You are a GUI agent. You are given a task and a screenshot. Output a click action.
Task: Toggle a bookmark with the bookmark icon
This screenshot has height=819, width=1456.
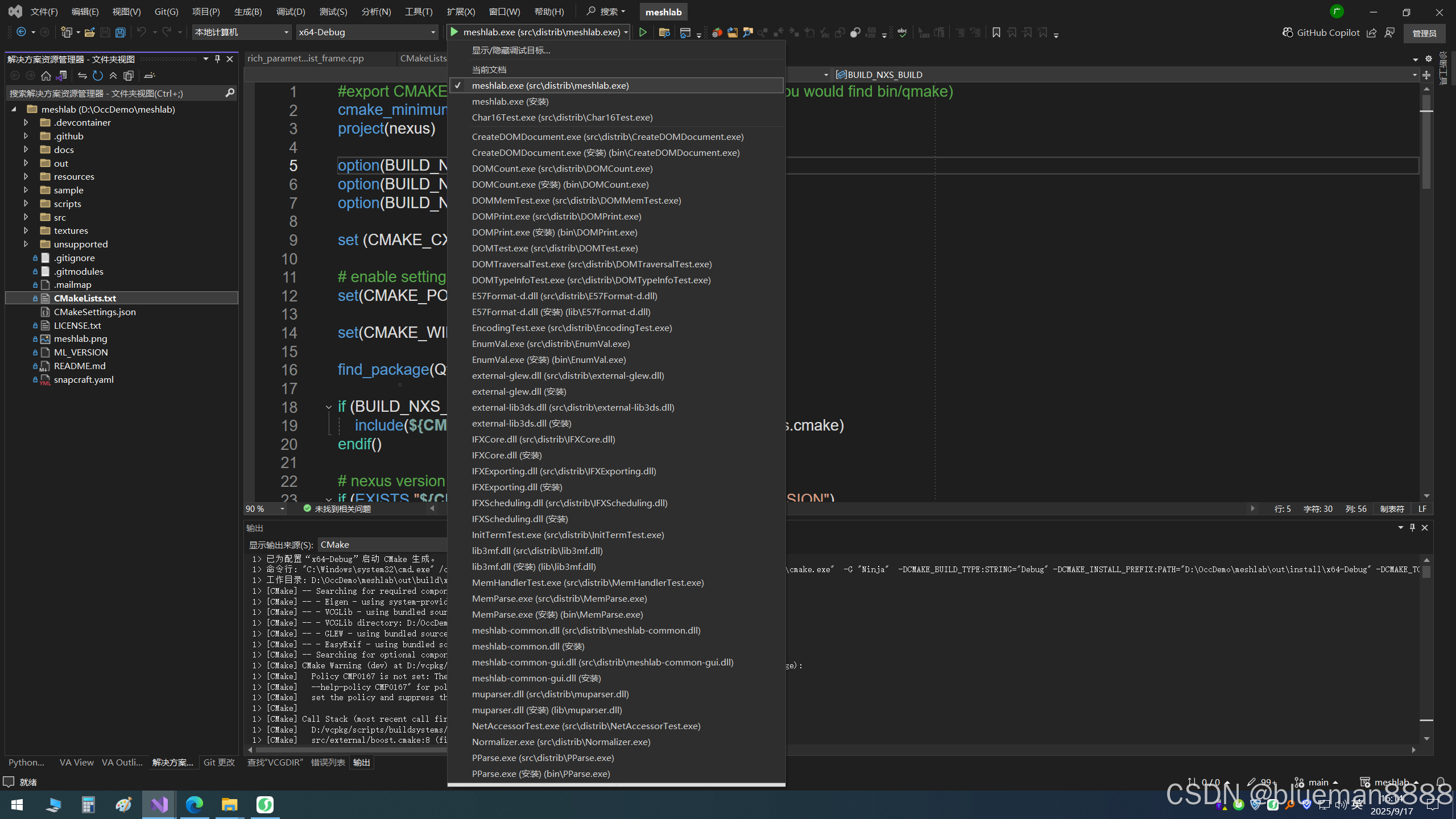point(996,32)
